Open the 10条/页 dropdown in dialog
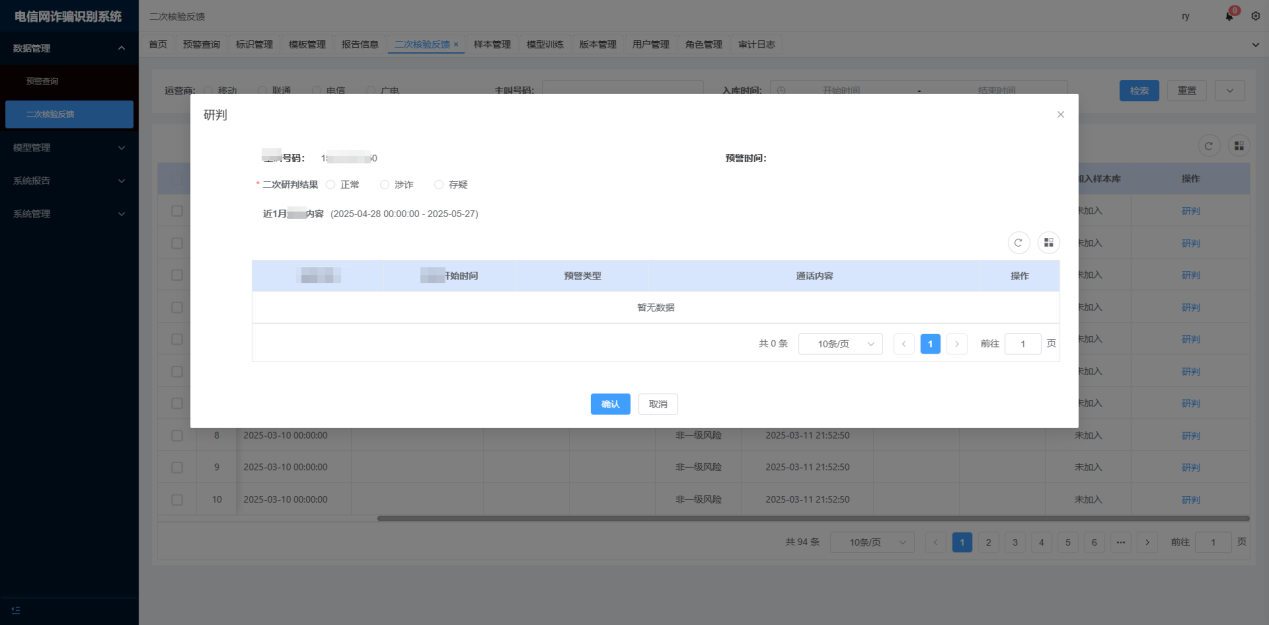Image resolution: width=1269 pixels, height=625 pixels. [840, 344]
